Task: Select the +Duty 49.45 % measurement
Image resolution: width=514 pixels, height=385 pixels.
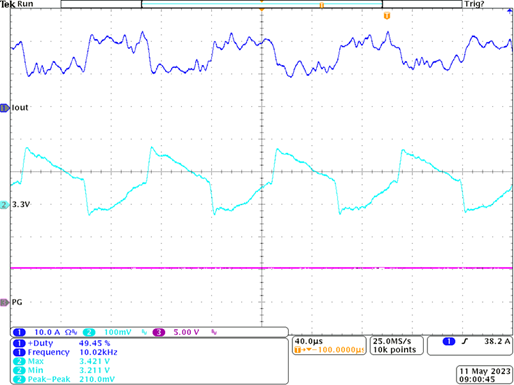Action: [x=62, y=343]
